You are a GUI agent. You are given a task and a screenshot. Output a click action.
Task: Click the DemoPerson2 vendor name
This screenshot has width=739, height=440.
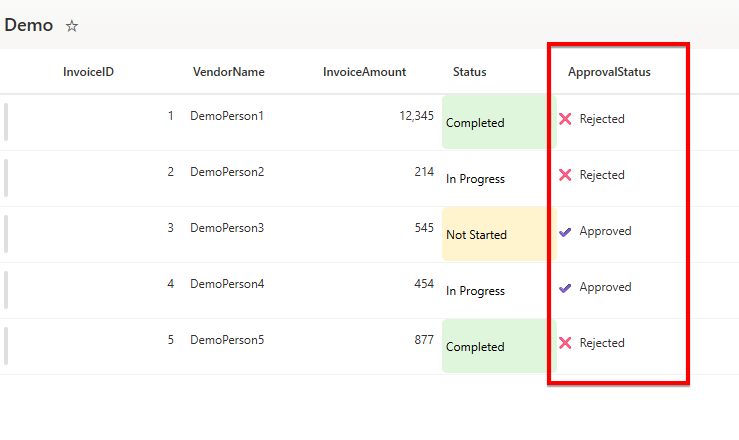coord(227,172)
